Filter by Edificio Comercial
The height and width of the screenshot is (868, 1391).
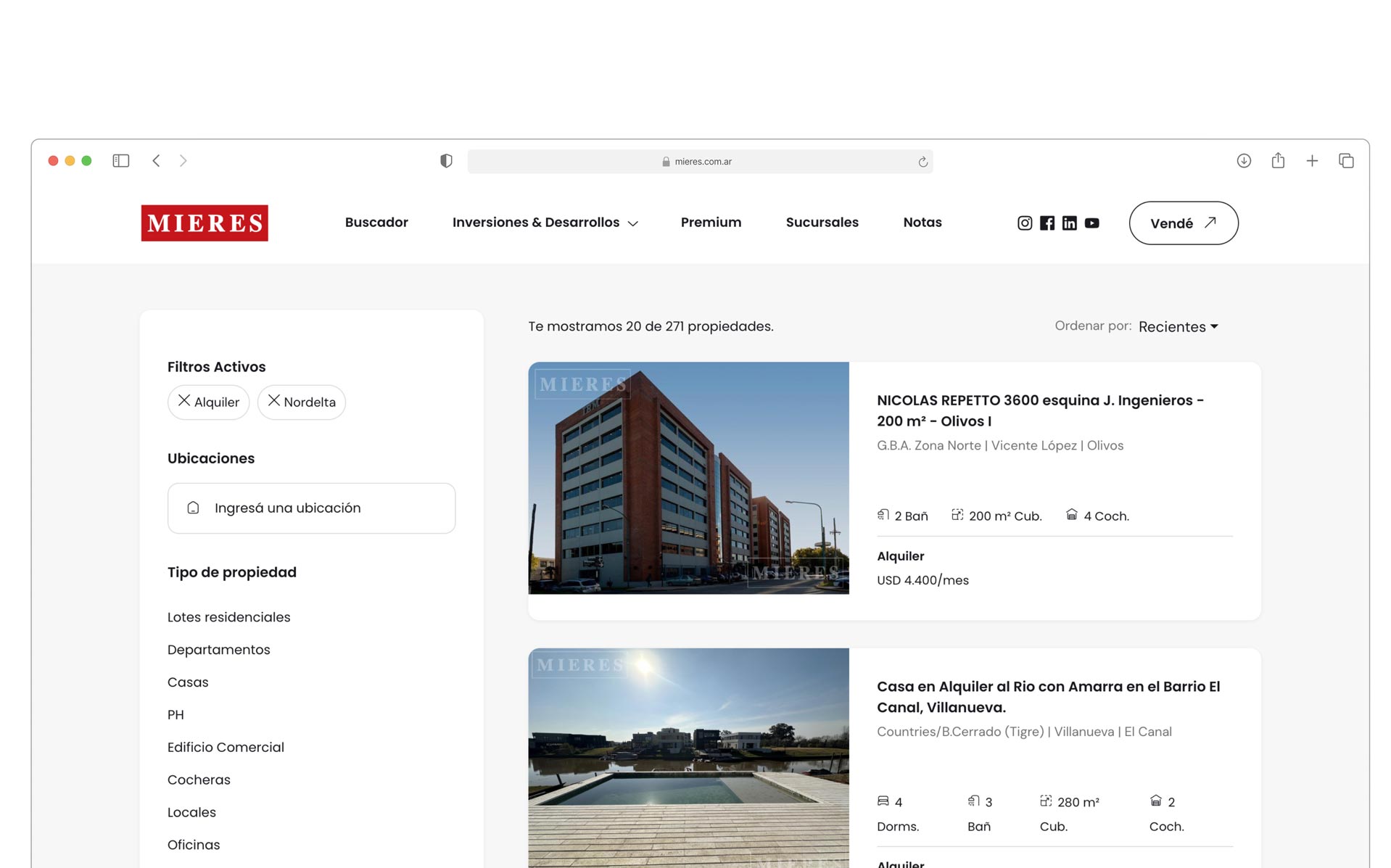tap(226, 747)
